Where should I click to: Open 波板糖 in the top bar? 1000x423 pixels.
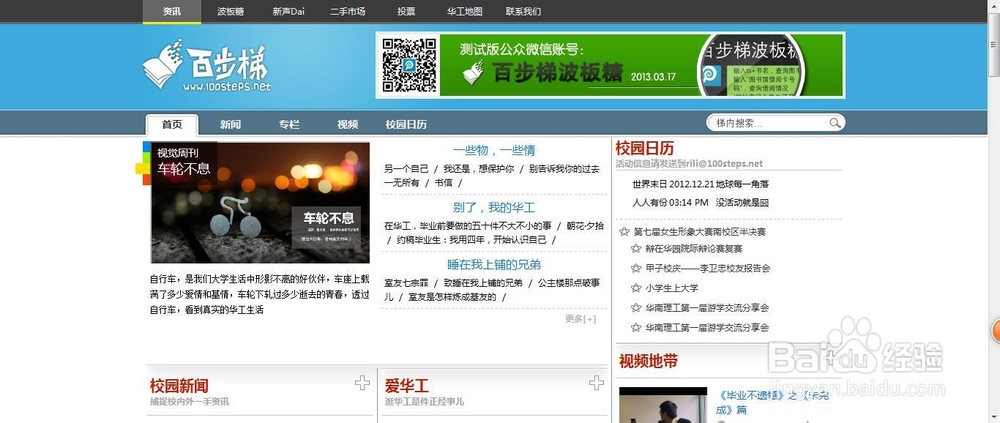230,11
